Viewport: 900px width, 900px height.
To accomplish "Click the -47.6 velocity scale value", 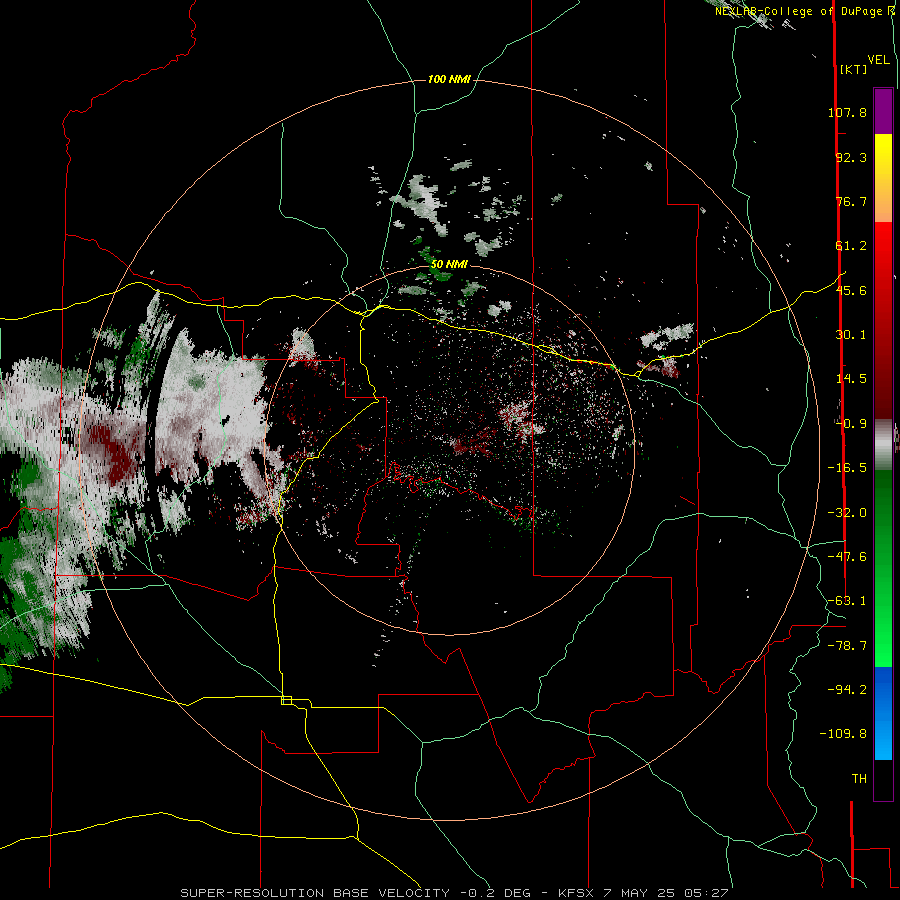I will point(847,557).
